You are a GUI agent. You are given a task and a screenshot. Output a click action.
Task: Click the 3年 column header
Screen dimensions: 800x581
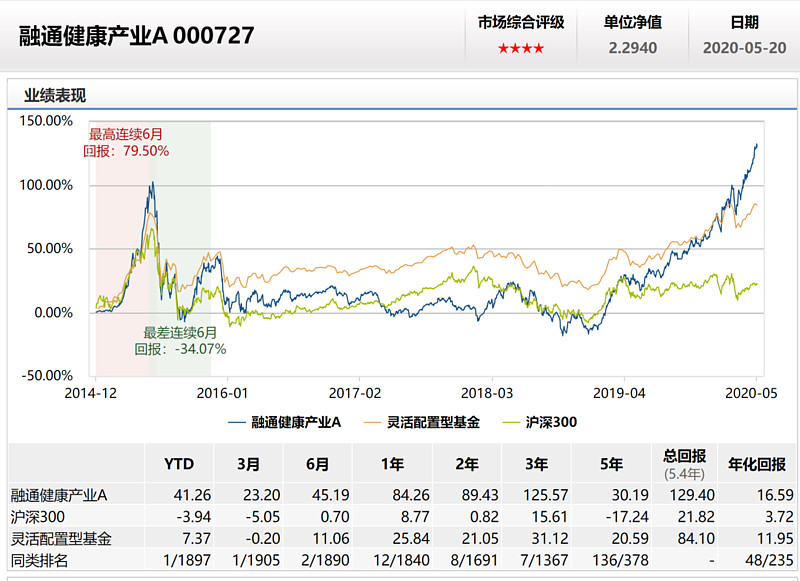click(x=537, y=464)
